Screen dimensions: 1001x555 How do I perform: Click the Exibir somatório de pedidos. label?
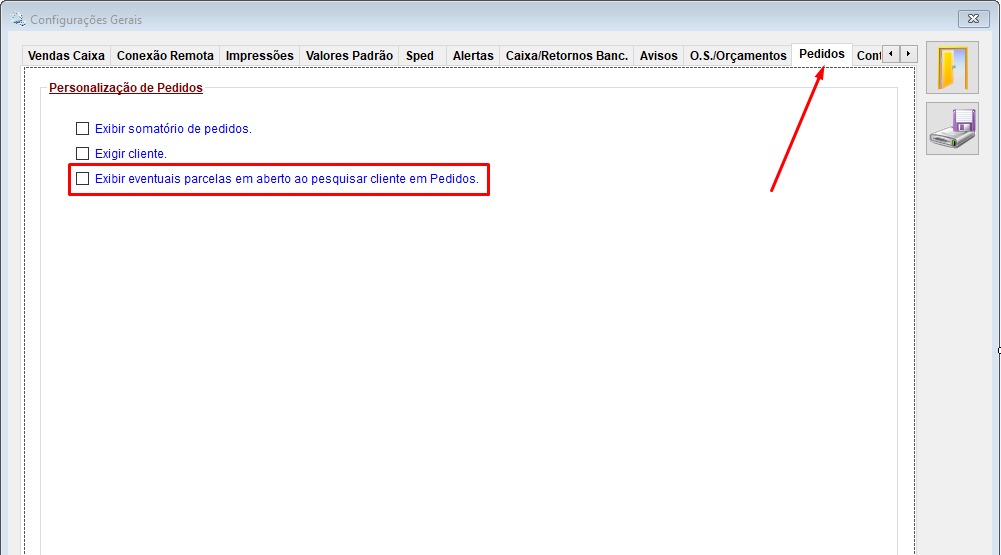[x=173, y=128]
